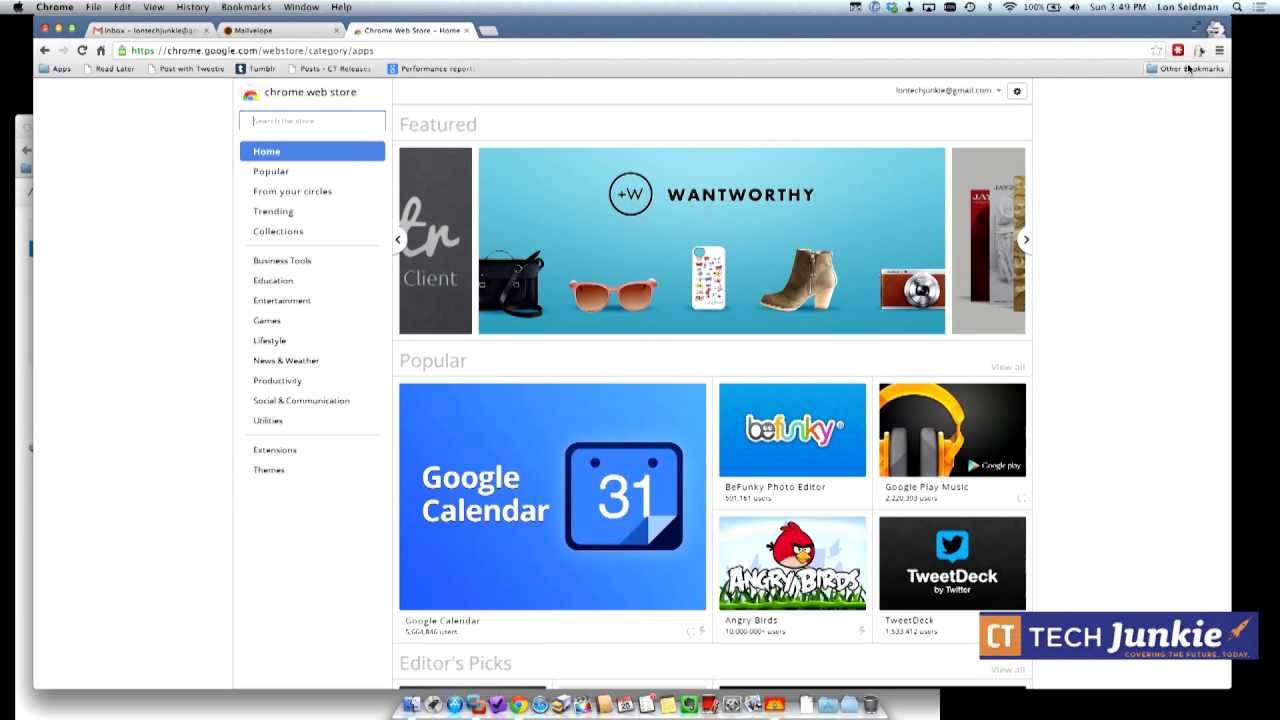Open the Productivity category
This screenshot has height=720, width=1280.
click(277, 380)
